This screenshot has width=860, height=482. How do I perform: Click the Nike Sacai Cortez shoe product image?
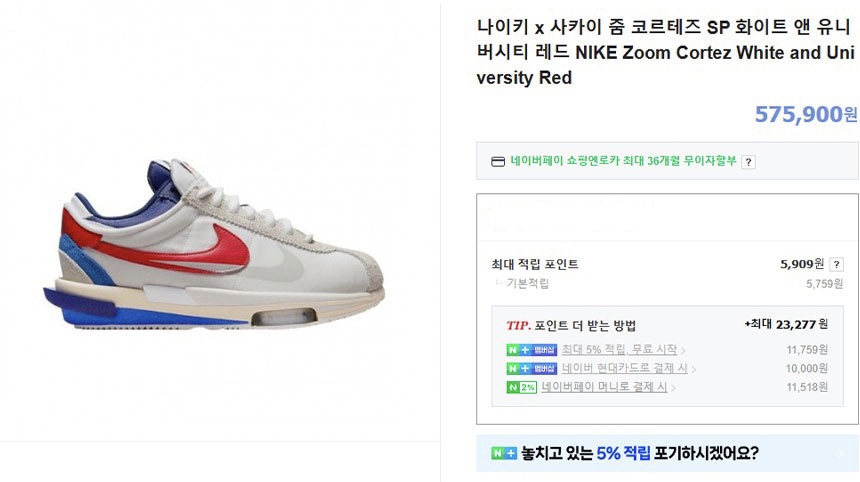tap(214, 244)
